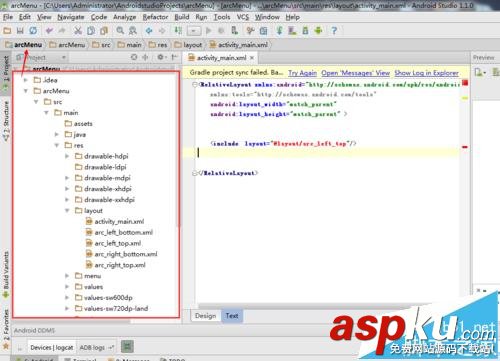
Task: Collapse the RelativeLayout code fold marker
Action: coord(195,85)
